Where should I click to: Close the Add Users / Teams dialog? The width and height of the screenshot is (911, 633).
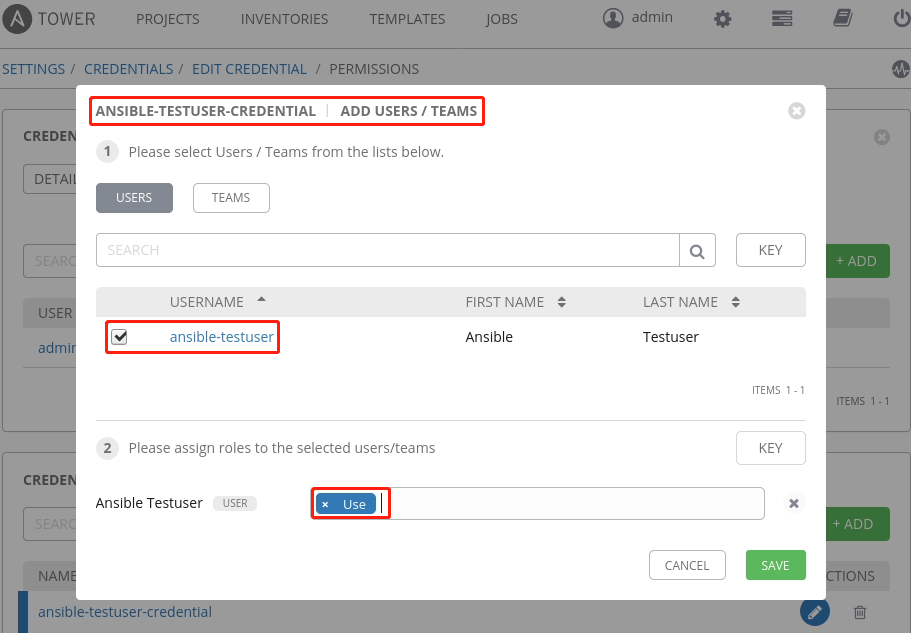(796, 111)
